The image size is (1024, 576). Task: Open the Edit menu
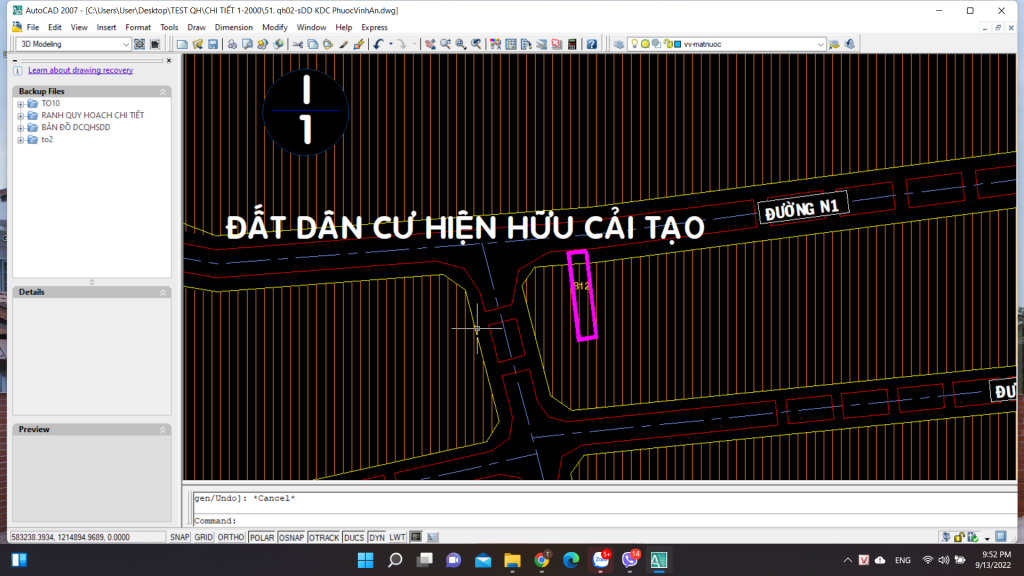[x=55, y=27]
